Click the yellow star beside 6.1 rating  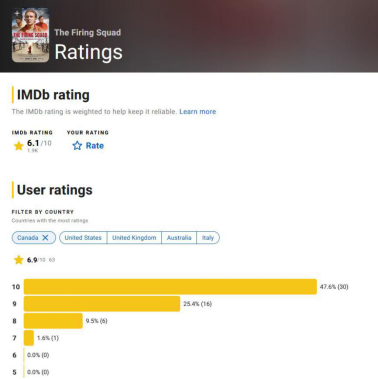click(x=19, y=146)
